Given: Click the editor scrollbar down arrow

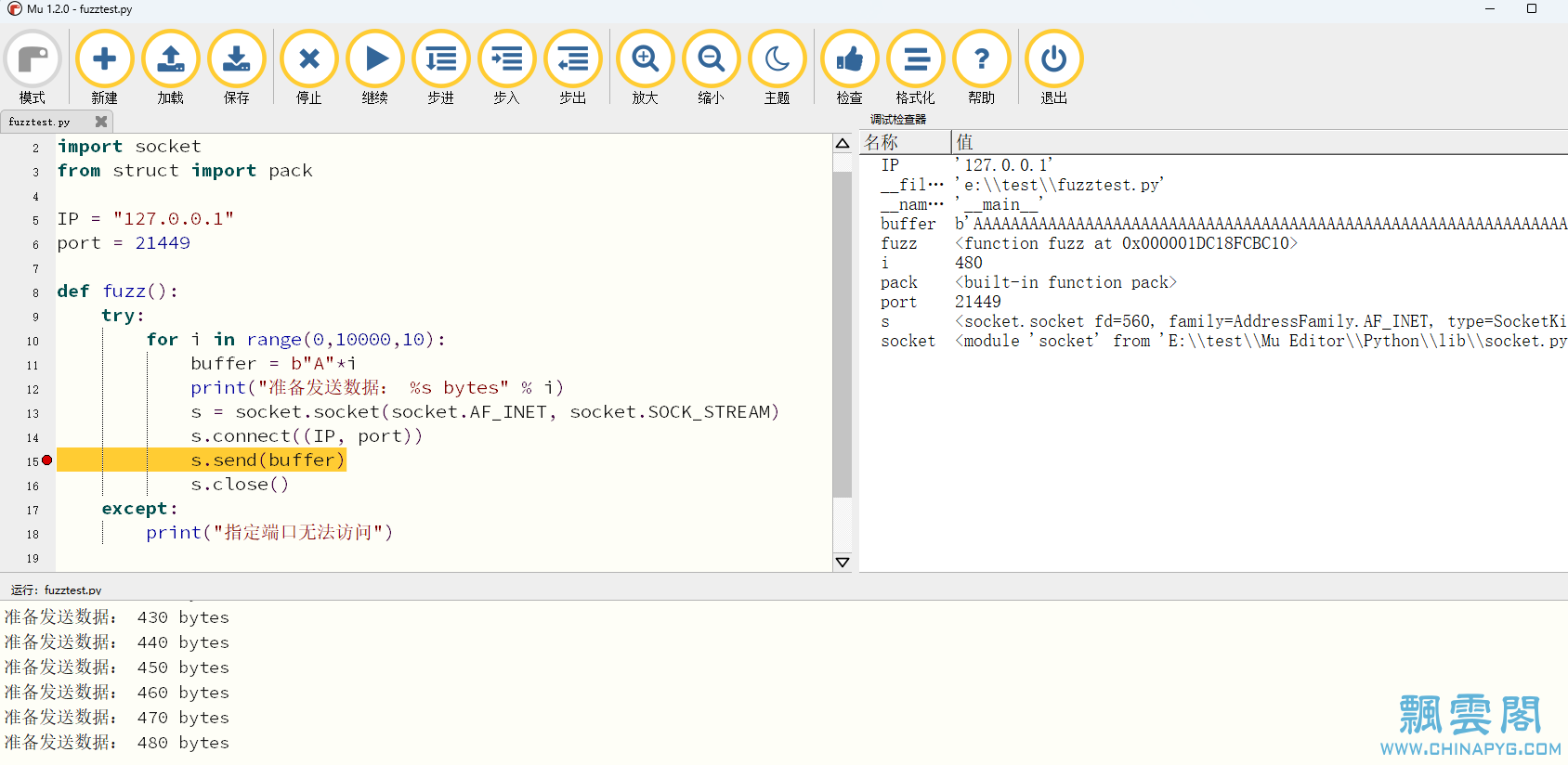Looking at the screenshot, I should tap(843, 562).
